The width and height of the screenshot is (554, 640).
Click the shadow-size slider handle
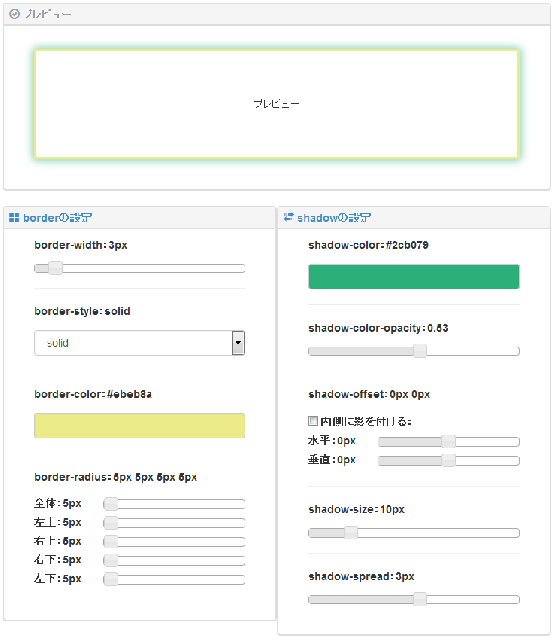[x=351, y=533]
